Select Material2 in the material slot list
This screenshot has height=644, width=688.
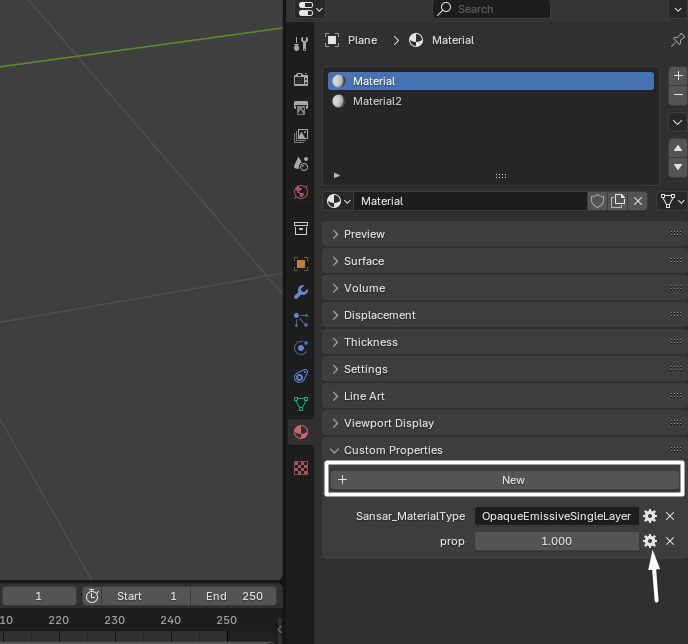tap(377, 101)
